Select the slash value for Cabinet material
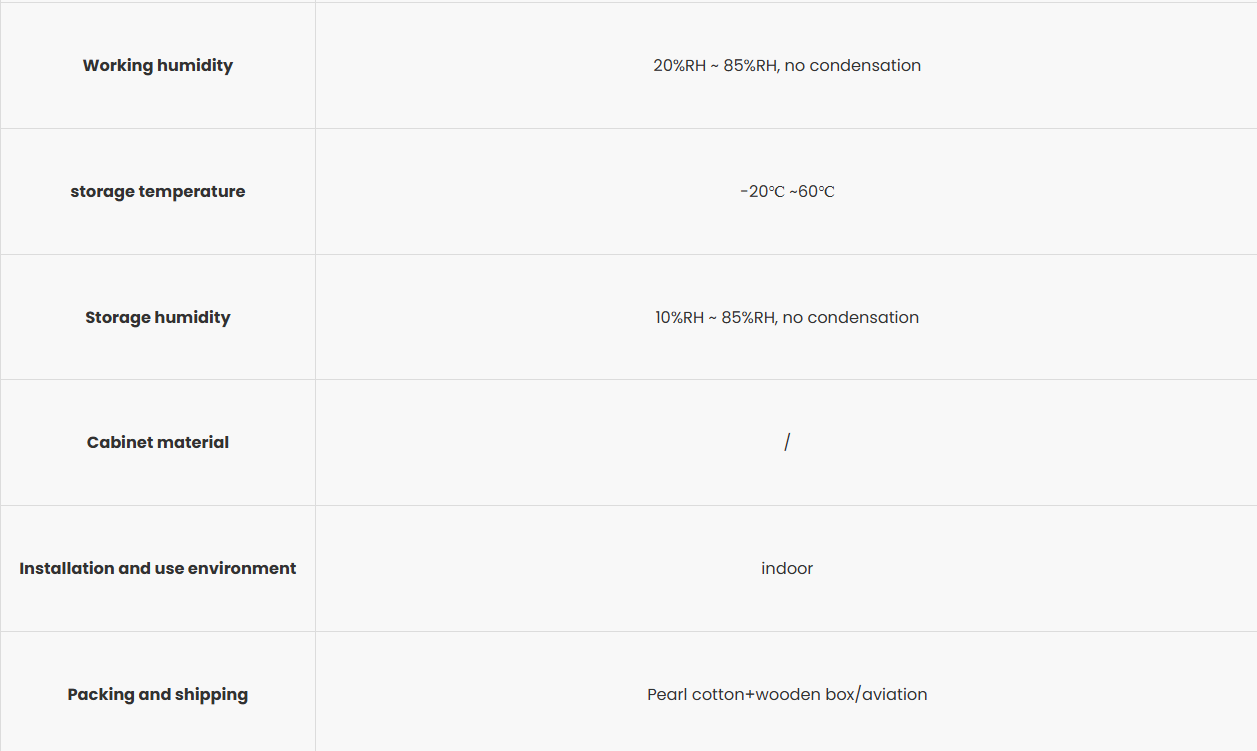Image resolution: width=1257 pixels, height=751 pixels. 787,443
